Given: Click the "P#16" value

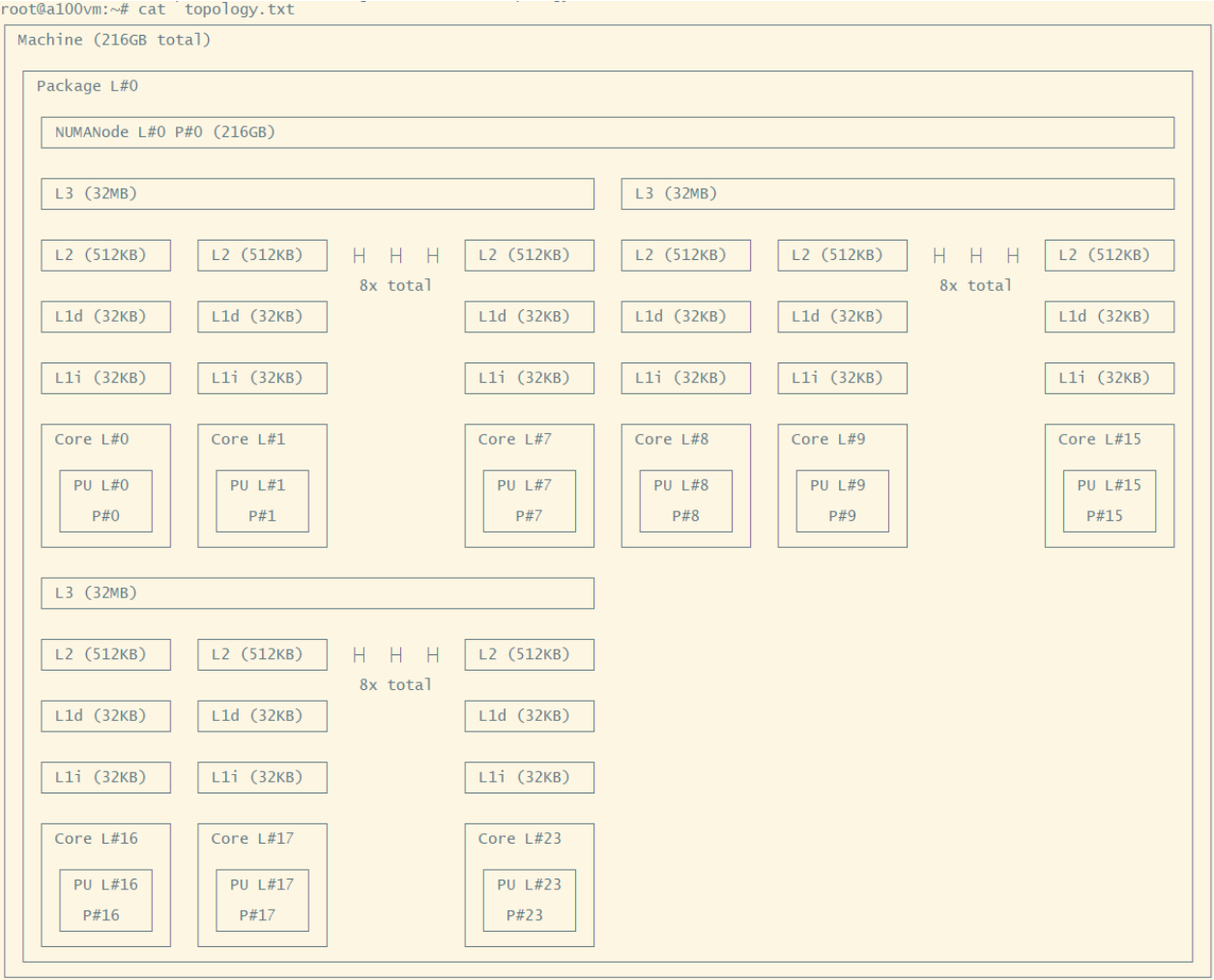Looking at the screenshot, I should click(101, 915).
